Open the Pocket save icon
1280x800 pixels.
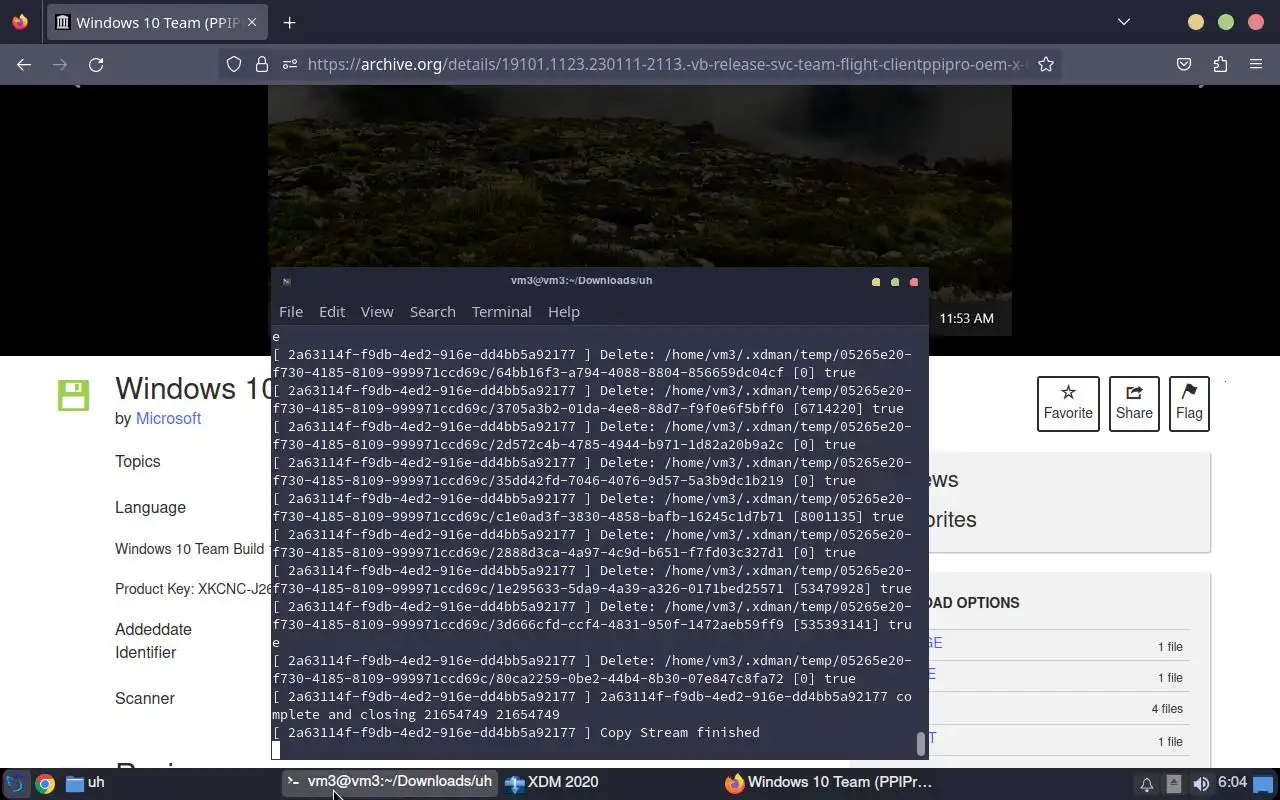(x=1184, y=64)
